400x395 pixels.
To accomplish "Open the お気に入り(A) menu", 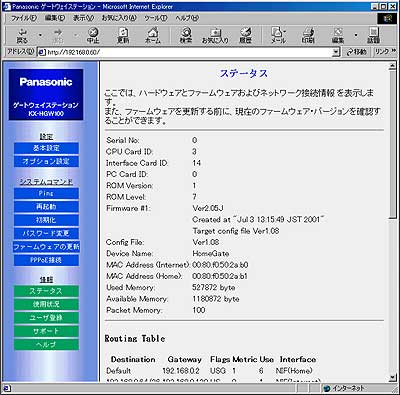I will pyautogui.click(x=119, y=18).
